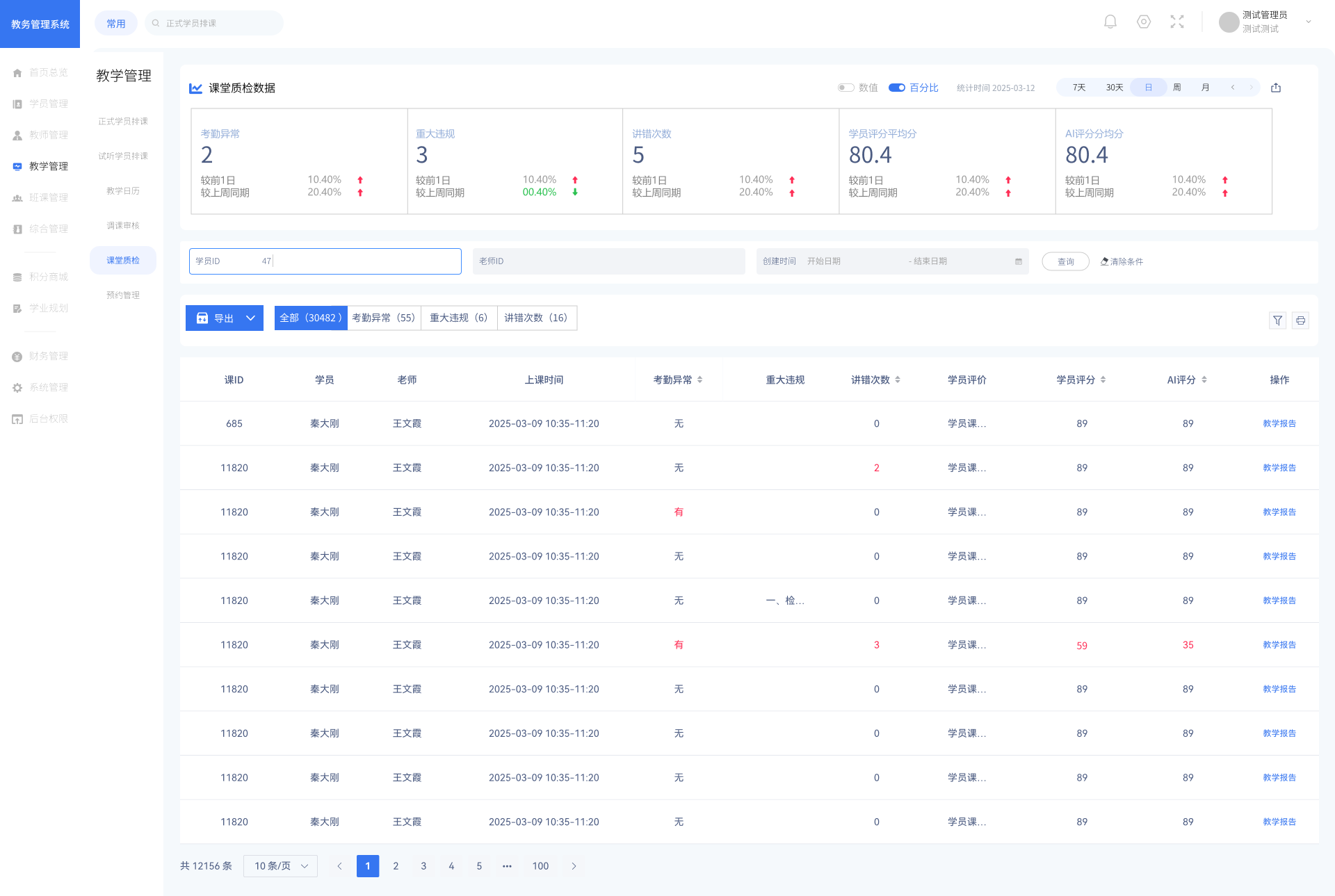Click the 常用 button in top bar
This screenshot has height=896, width=1335.
pyautogui.click(x=116, y=23)
